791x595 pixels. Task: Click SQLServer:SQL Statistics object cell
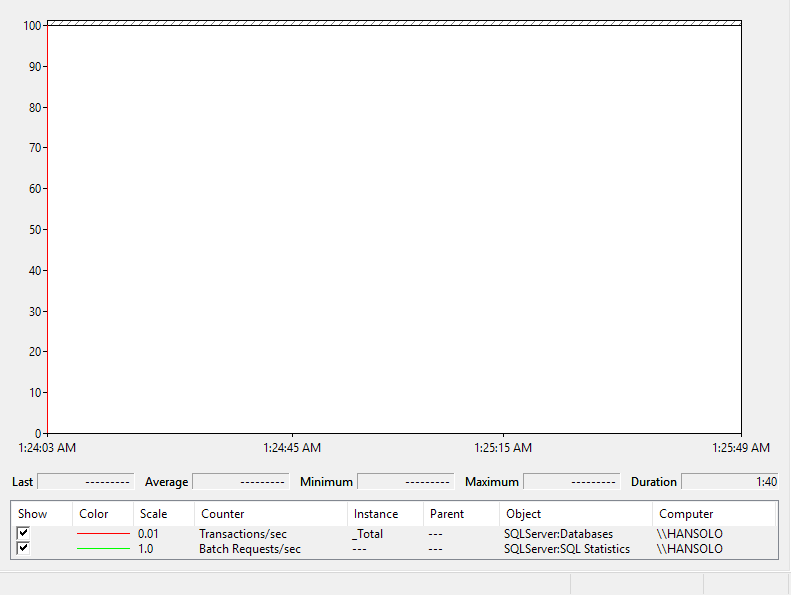[x=567, y=549]
